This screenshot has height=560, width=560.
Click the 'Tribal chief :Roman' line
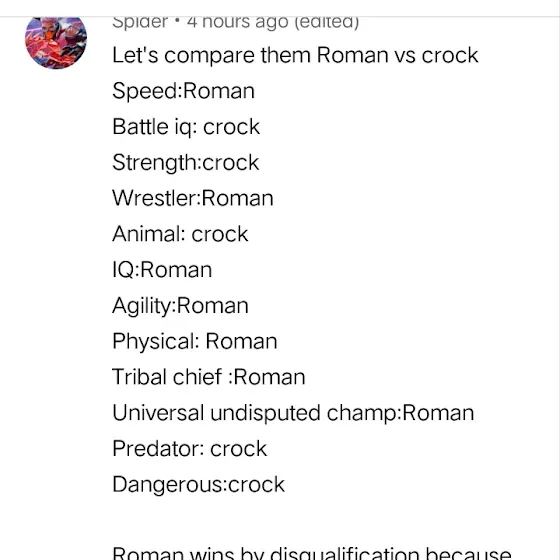click(209, 377)
